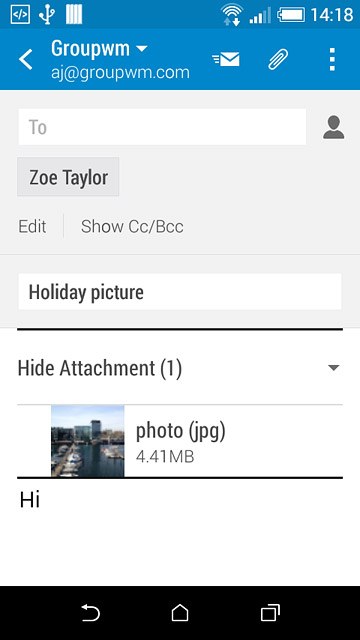Open the three-dot overflow menu

(x=332, y=59)
